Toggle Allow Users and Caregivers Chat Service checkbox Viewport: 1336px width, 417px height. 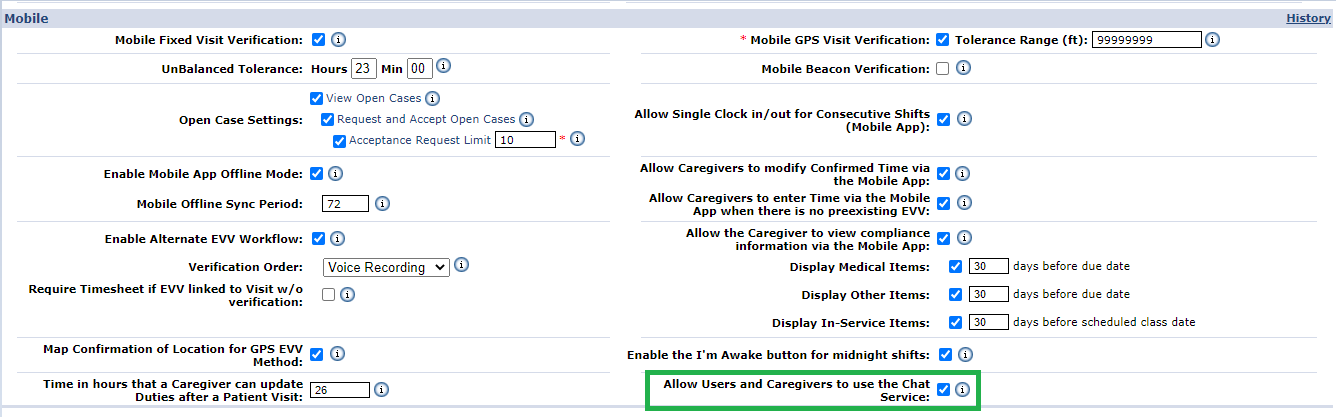tap(943, 390)
